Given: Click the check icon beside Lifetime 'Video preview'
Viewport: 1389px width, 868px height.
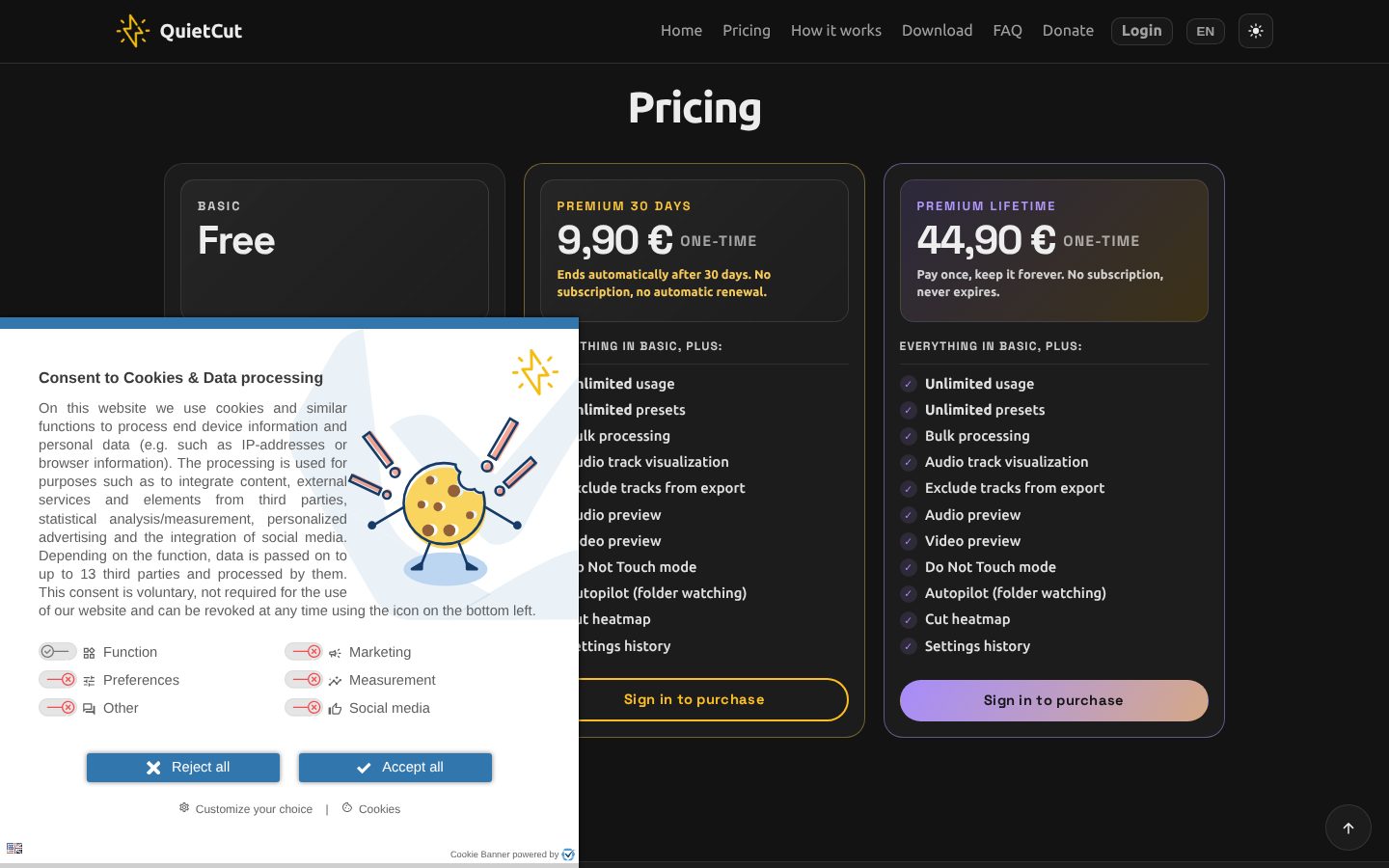Looking at the screenshot, I should point(908,541).
